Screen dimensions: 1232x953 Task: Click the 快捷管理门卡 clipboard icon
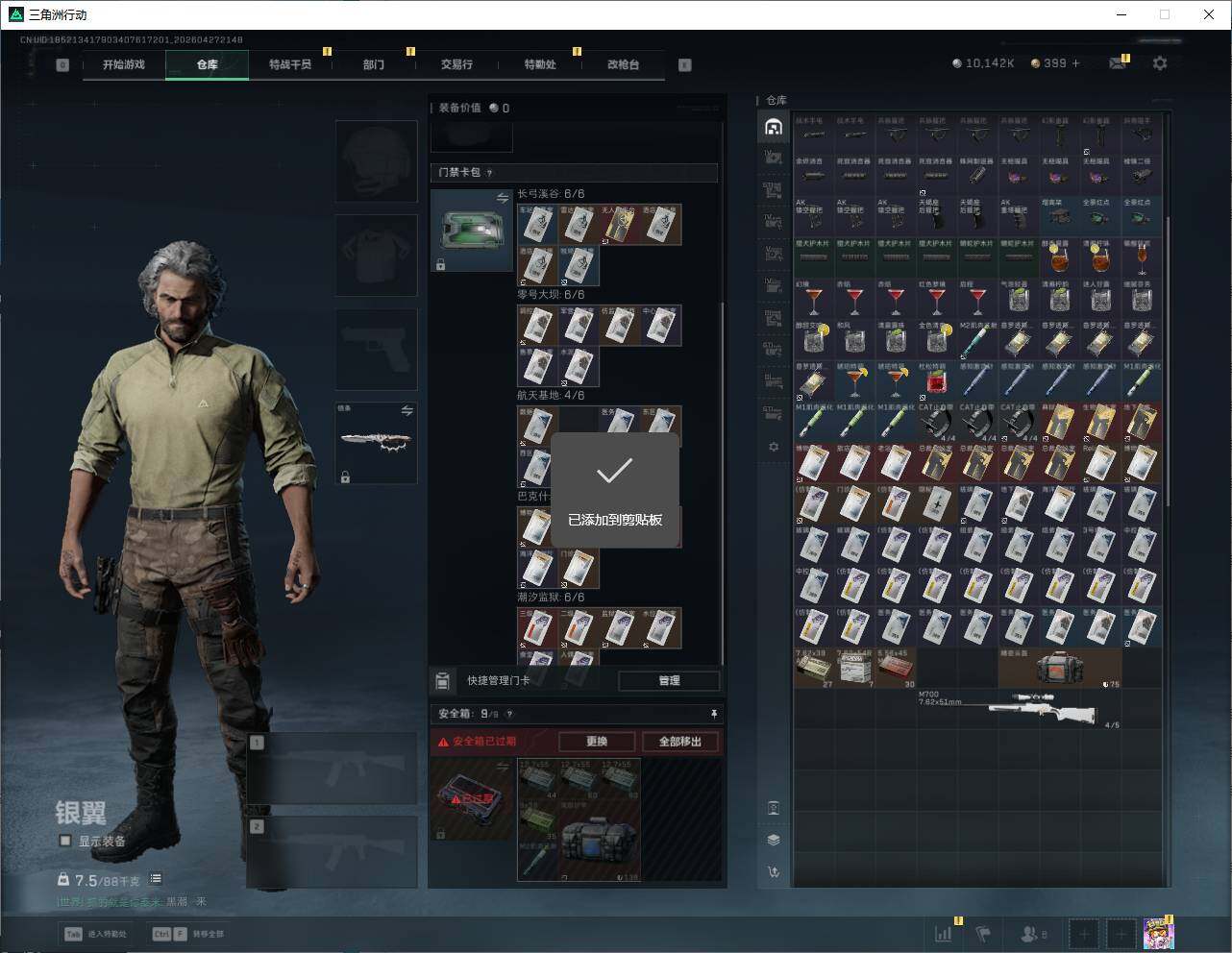pyautogui.click(x=442, y=680)
